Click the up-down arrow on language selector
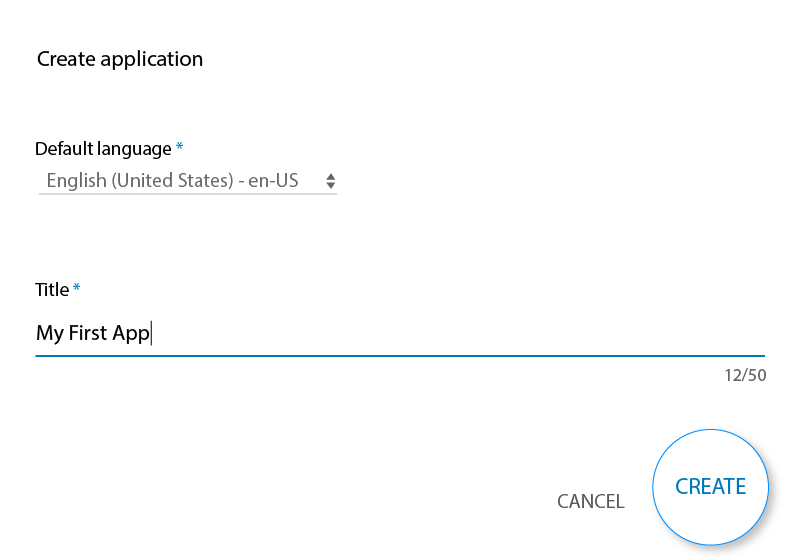 click(331, 181)
